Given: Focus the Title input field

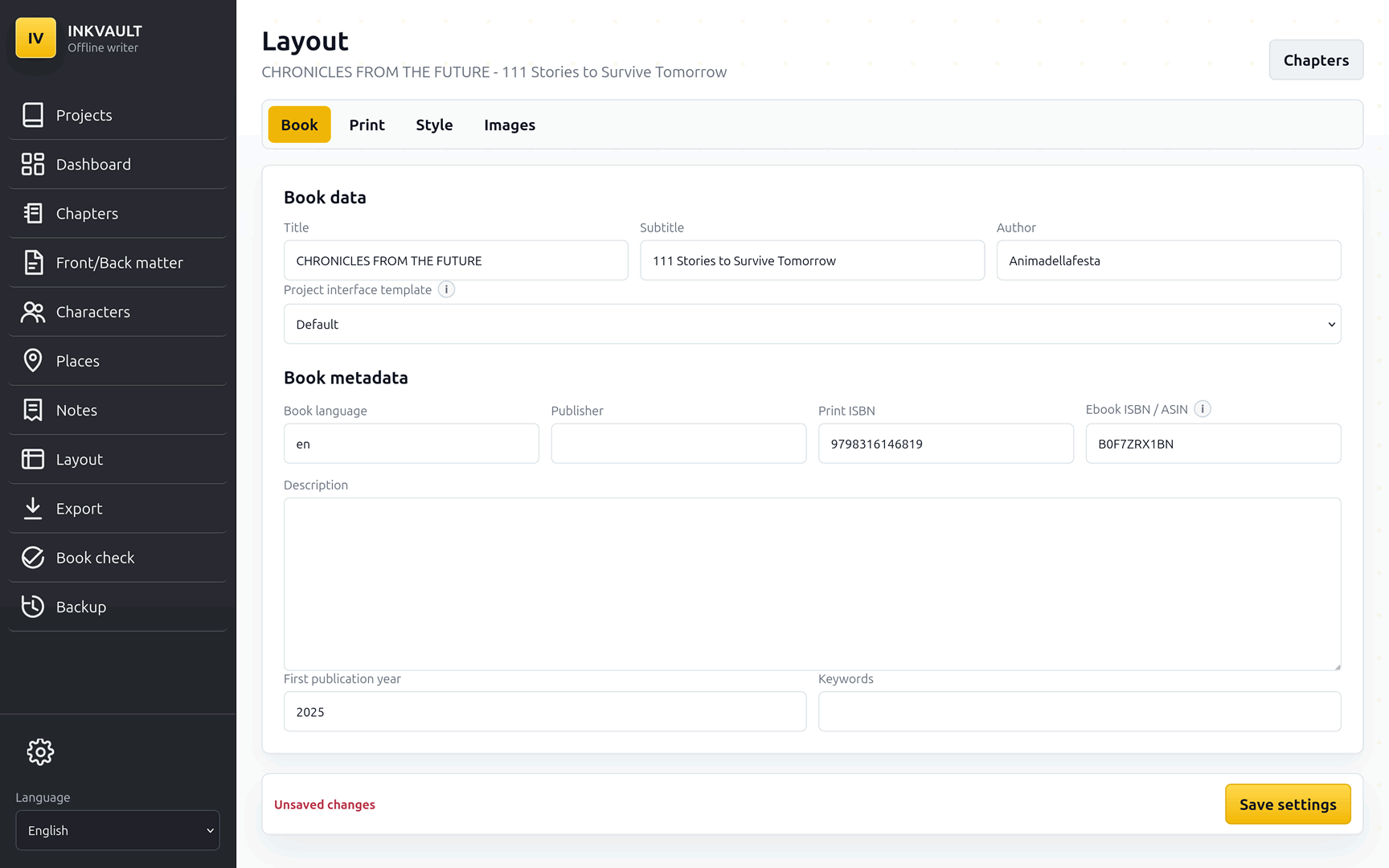Looking at the screenshot, I should 456,260.
